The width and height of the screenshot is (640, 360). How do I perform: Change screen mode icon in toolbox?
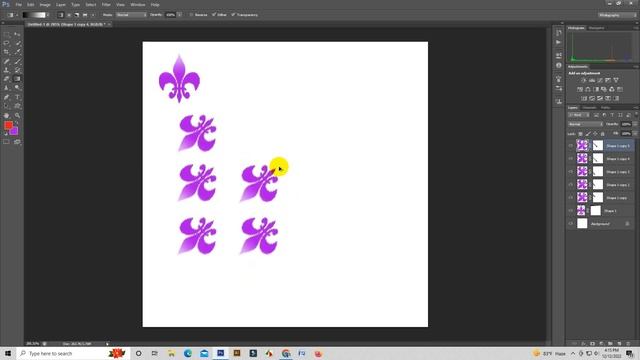[17, 142]
